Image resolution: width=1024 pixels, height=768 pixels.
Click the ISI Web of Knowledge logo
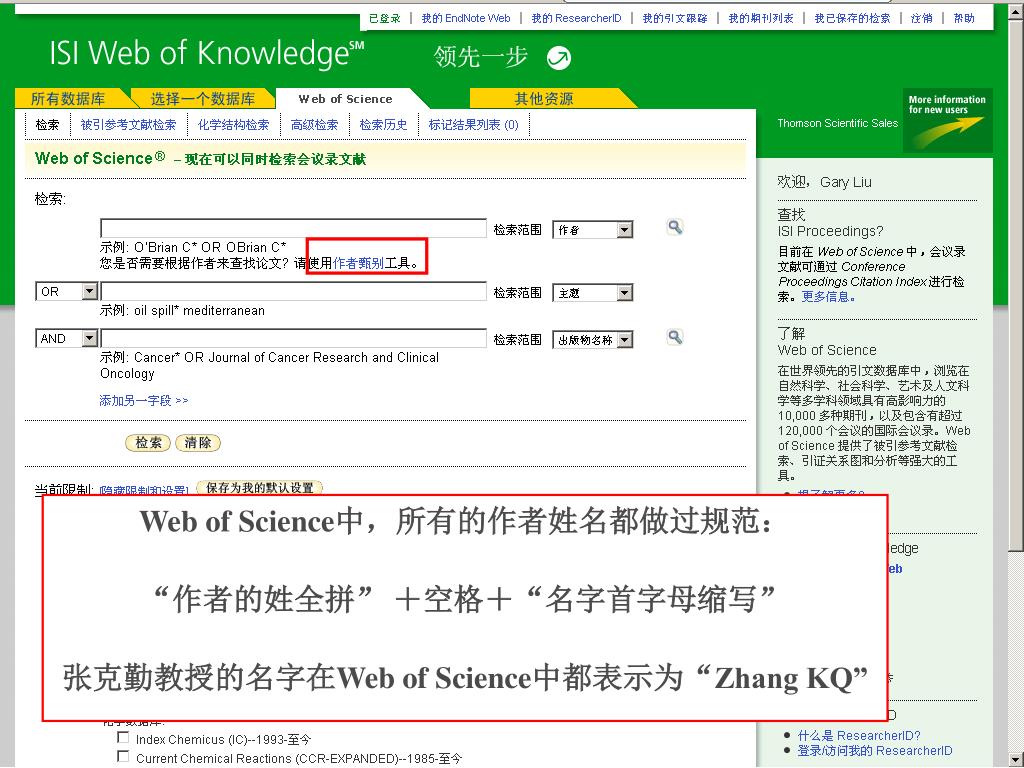coord(206,53)
